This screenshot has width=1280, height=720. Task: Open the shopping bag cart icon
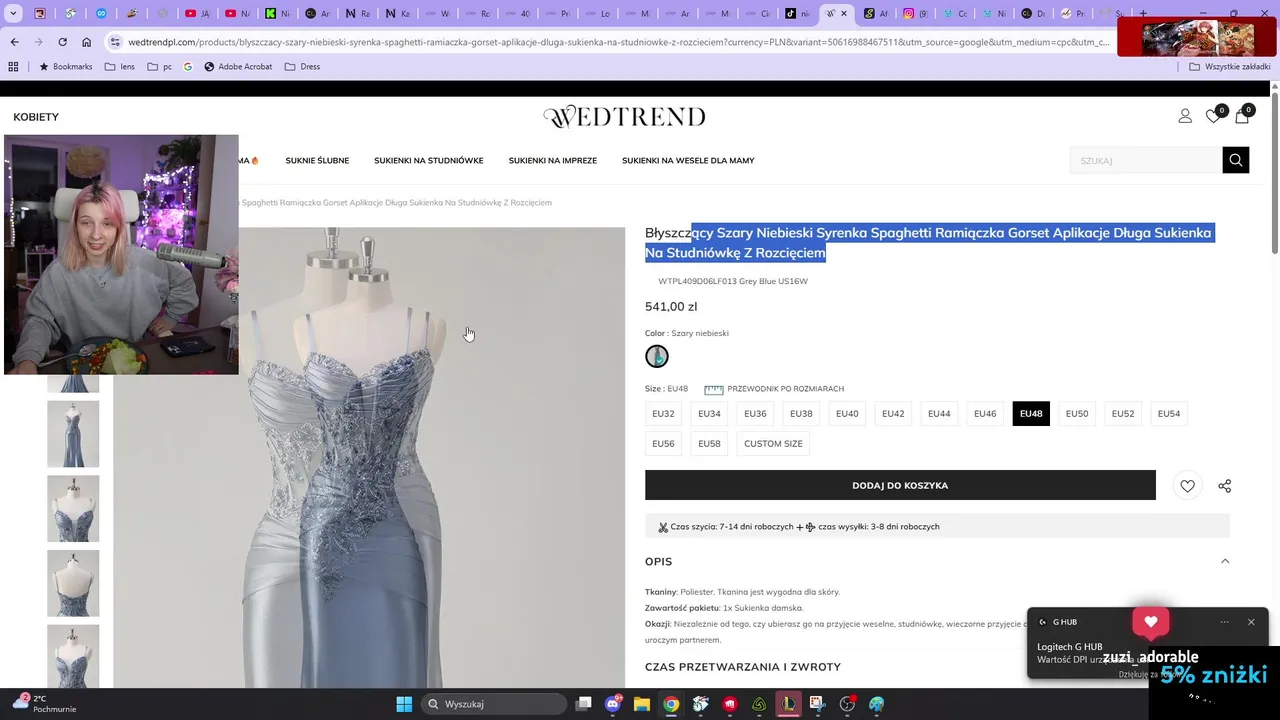tap(1242, 116)
